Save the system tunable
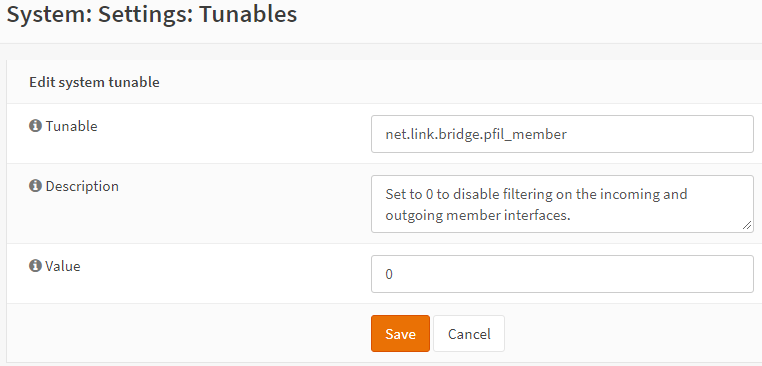Viewport: 762px width, 366px height. tap(400, 333)
